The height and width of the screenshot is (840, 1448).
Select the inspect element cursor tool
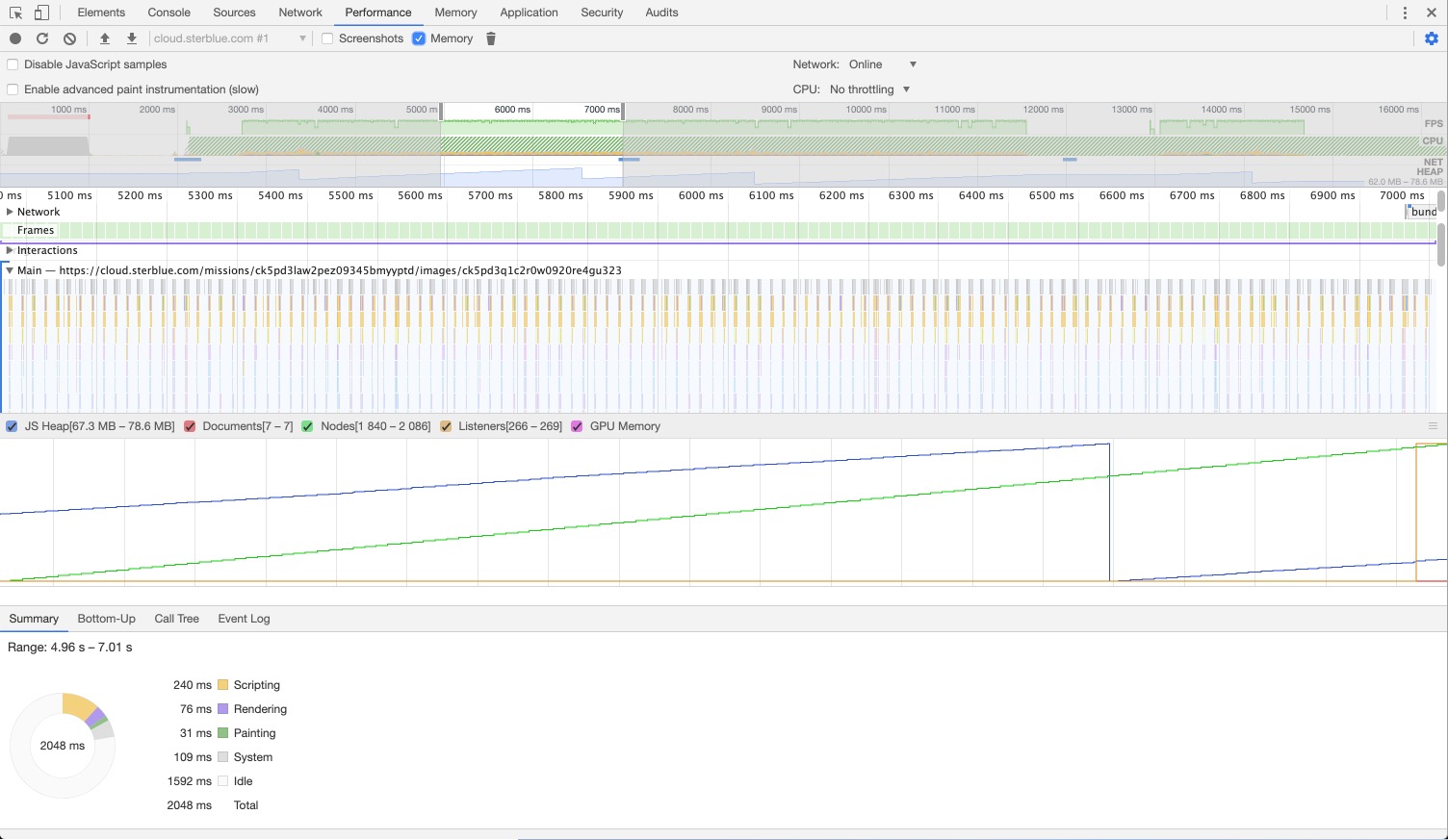13,12
